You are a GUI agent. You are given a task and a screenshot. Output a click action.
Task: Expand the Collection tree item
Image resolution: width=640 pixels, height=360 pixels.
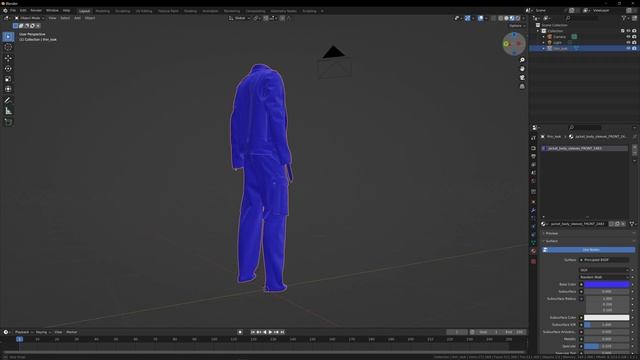tap(538, 31)
